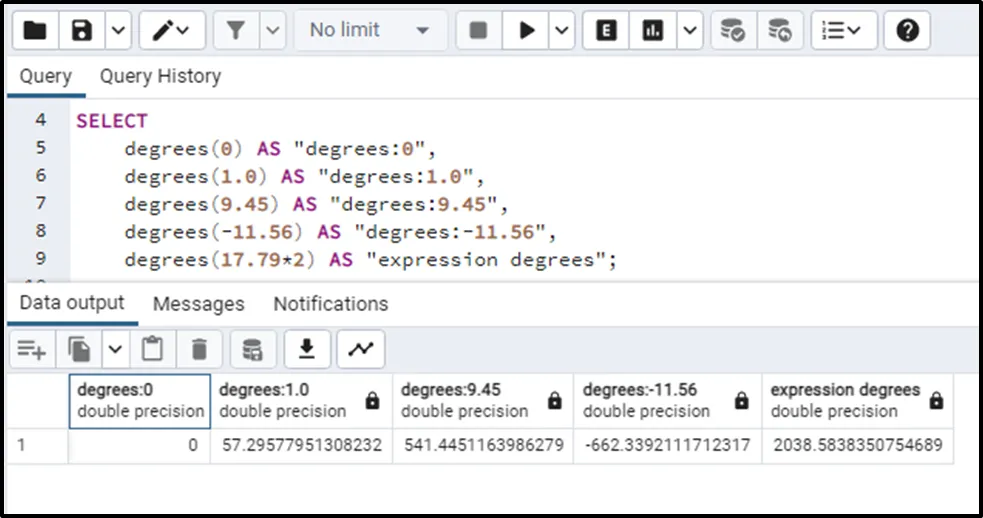983x518 pixels.
Task: Switch to the Messages tab
Action: point(198,304)
